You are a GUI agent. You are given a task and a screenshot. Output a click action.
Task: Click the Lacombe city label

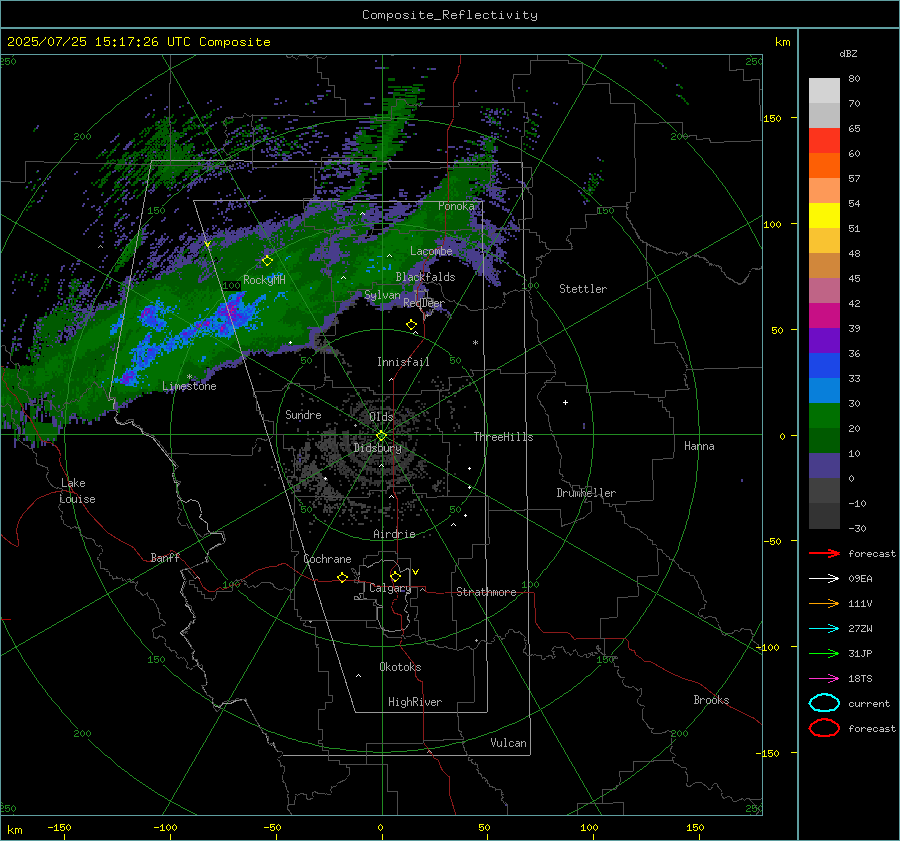click(x=431, y=251)
